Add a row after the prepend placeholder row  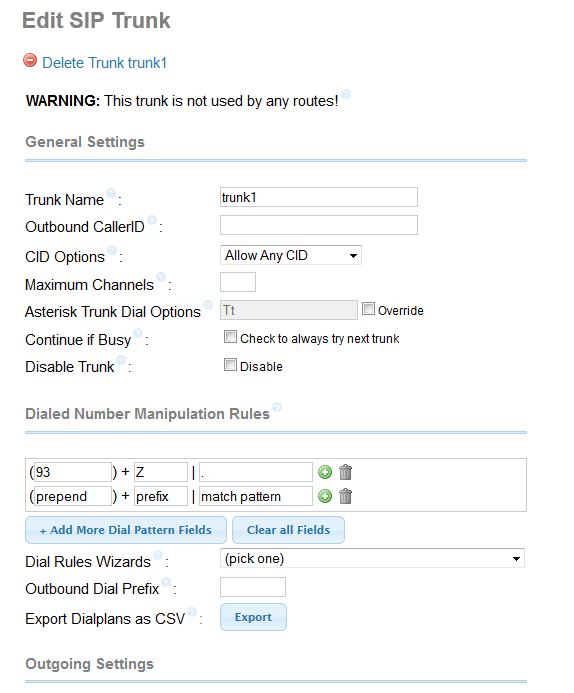325,496
